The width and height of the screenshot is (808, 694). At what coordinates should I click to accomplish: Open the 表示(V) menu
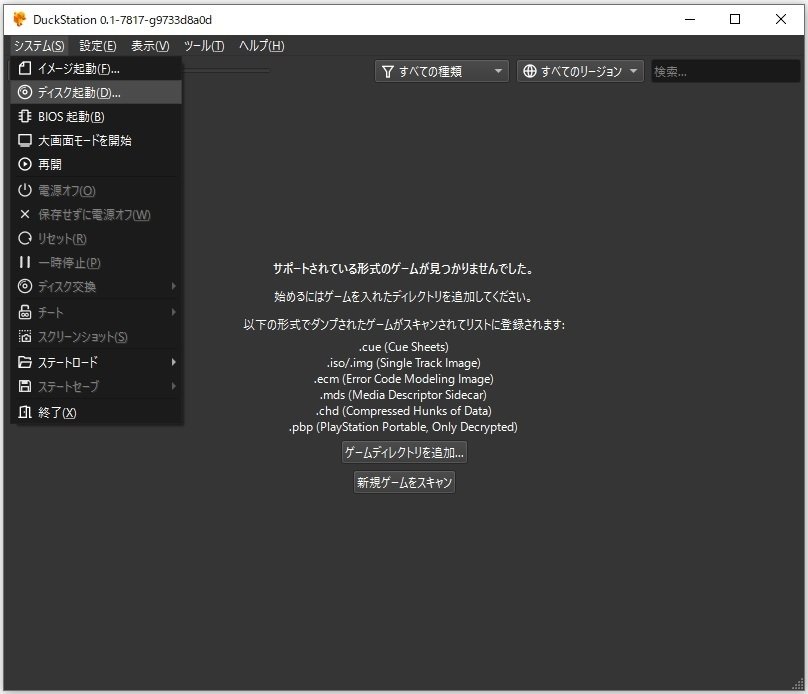pos(150,46)
